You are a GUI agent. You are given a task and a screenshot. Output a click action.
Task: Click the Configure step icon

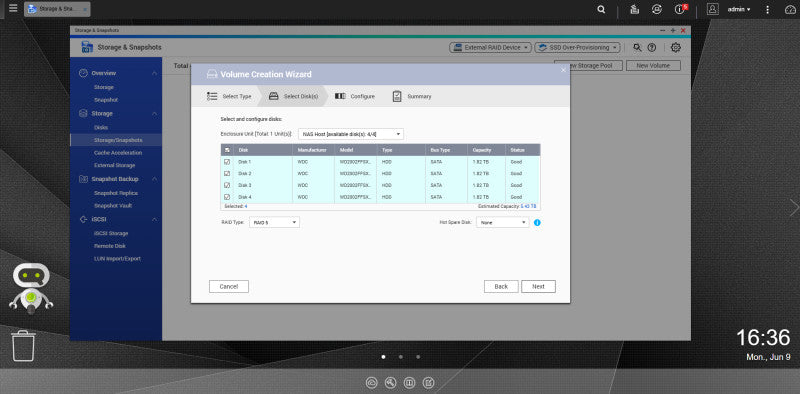click(x=340, y=96)
